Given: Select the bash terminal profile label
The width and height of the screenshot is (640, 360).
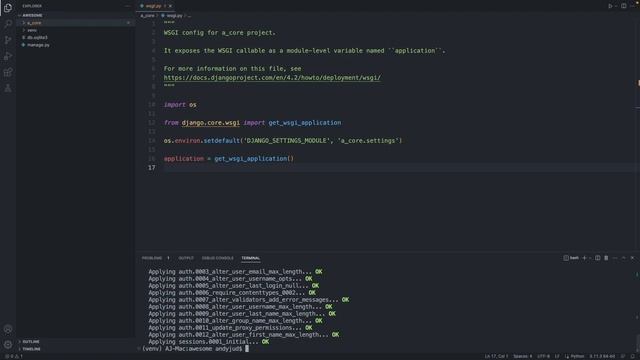Looking at the screenshot, I should [x=571, y=258].
